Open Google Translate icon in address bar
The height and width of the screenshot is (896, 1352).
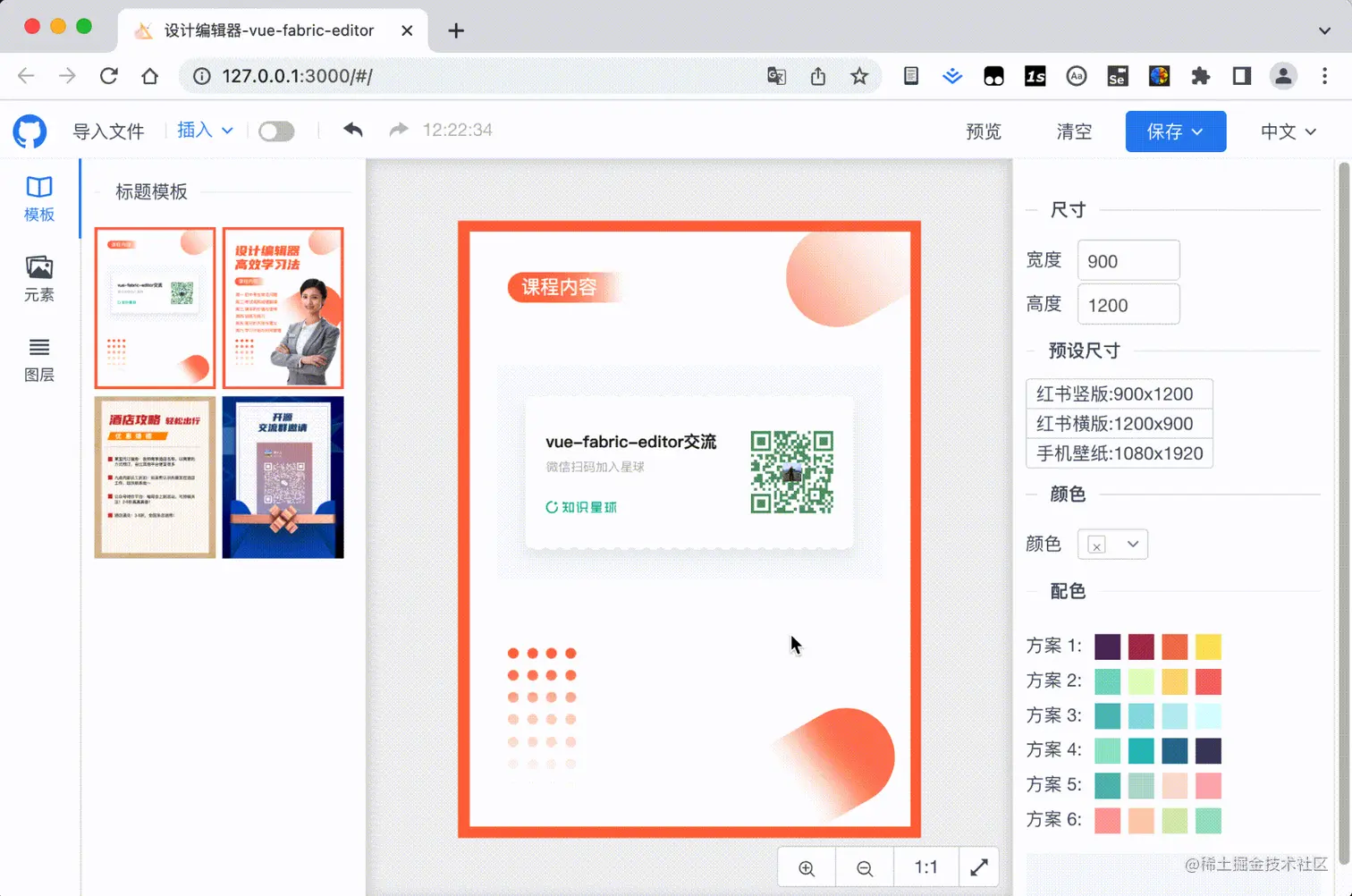pyautogui.click(x=776, y=76)
